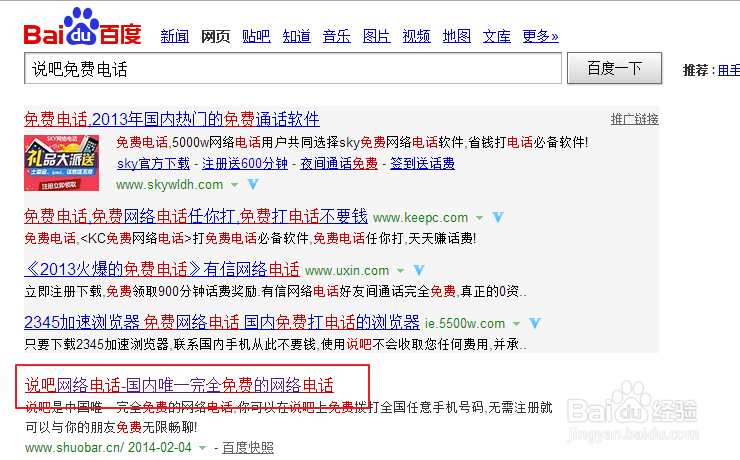Click the www.keepc.com URL text
This screenshot has height=460, width=740.
click(420, 217)
